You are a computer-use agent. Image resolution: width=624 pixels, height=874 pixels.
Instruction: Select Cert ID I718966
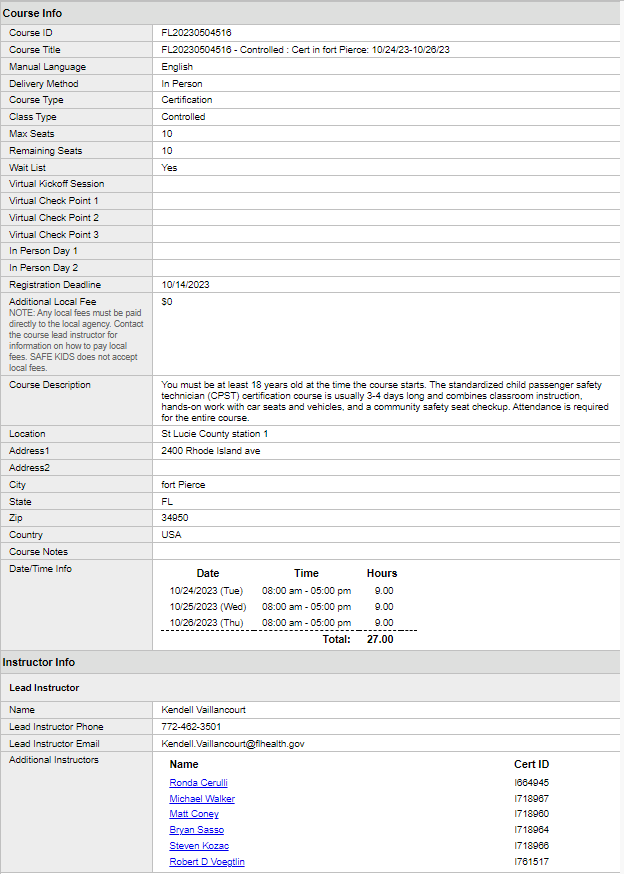click(531, 846)
